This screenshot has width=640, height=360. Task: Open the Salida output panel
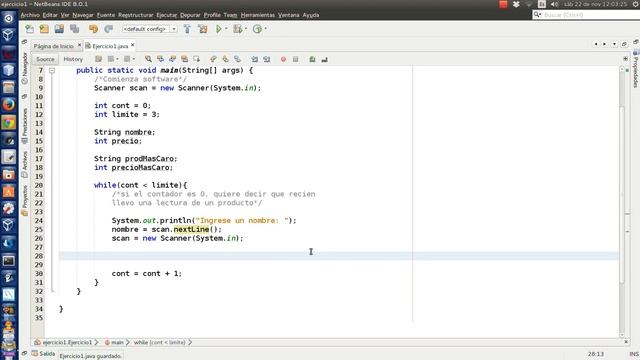44,353
